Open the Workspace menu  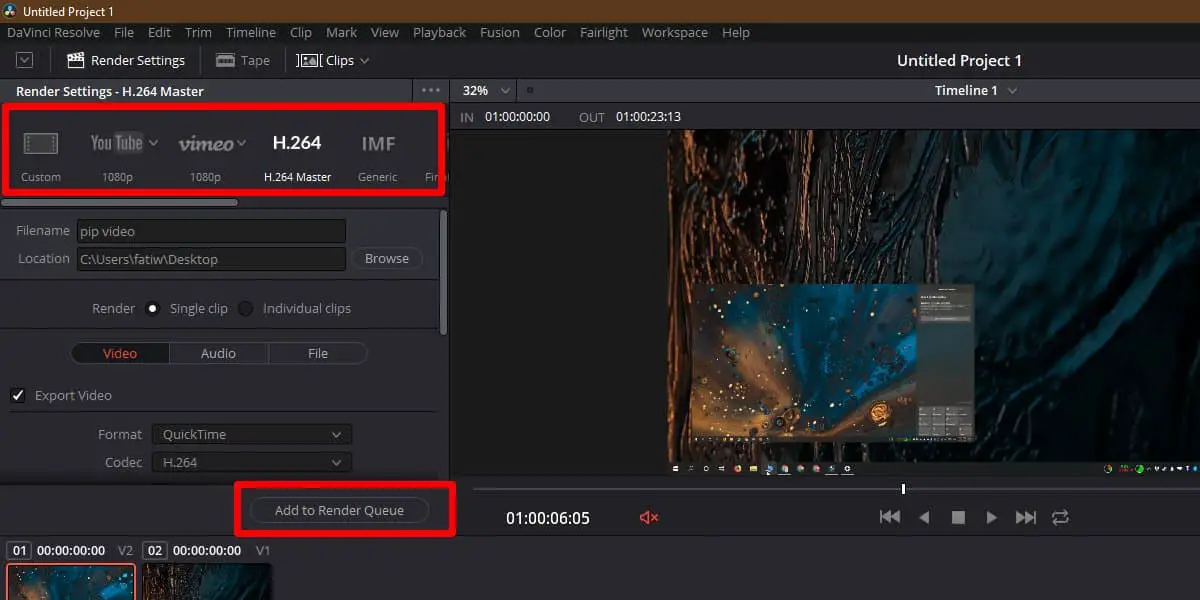pos(675,32)
